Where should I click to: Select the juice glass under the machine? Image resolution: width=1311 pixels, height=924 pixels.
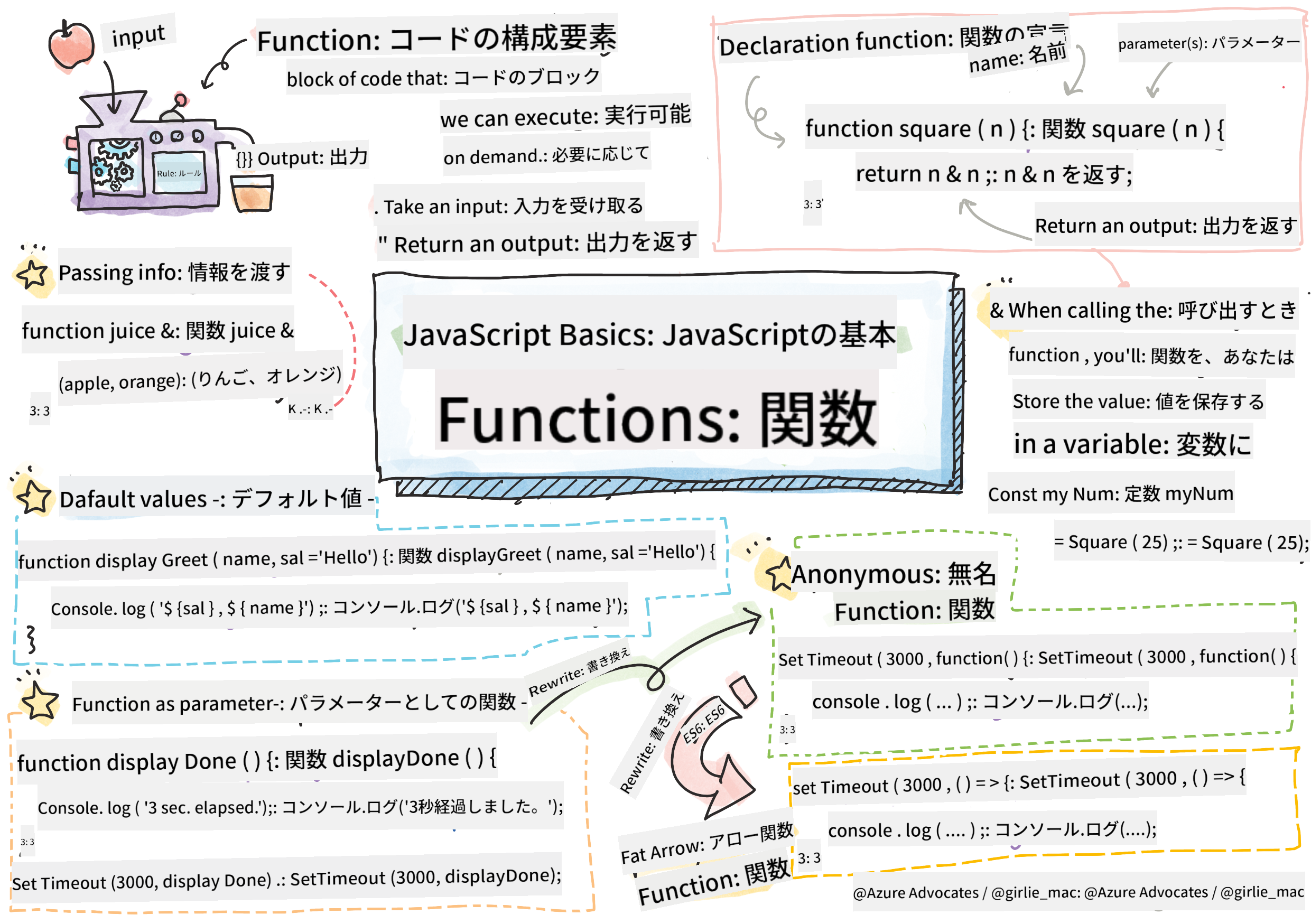253,194
